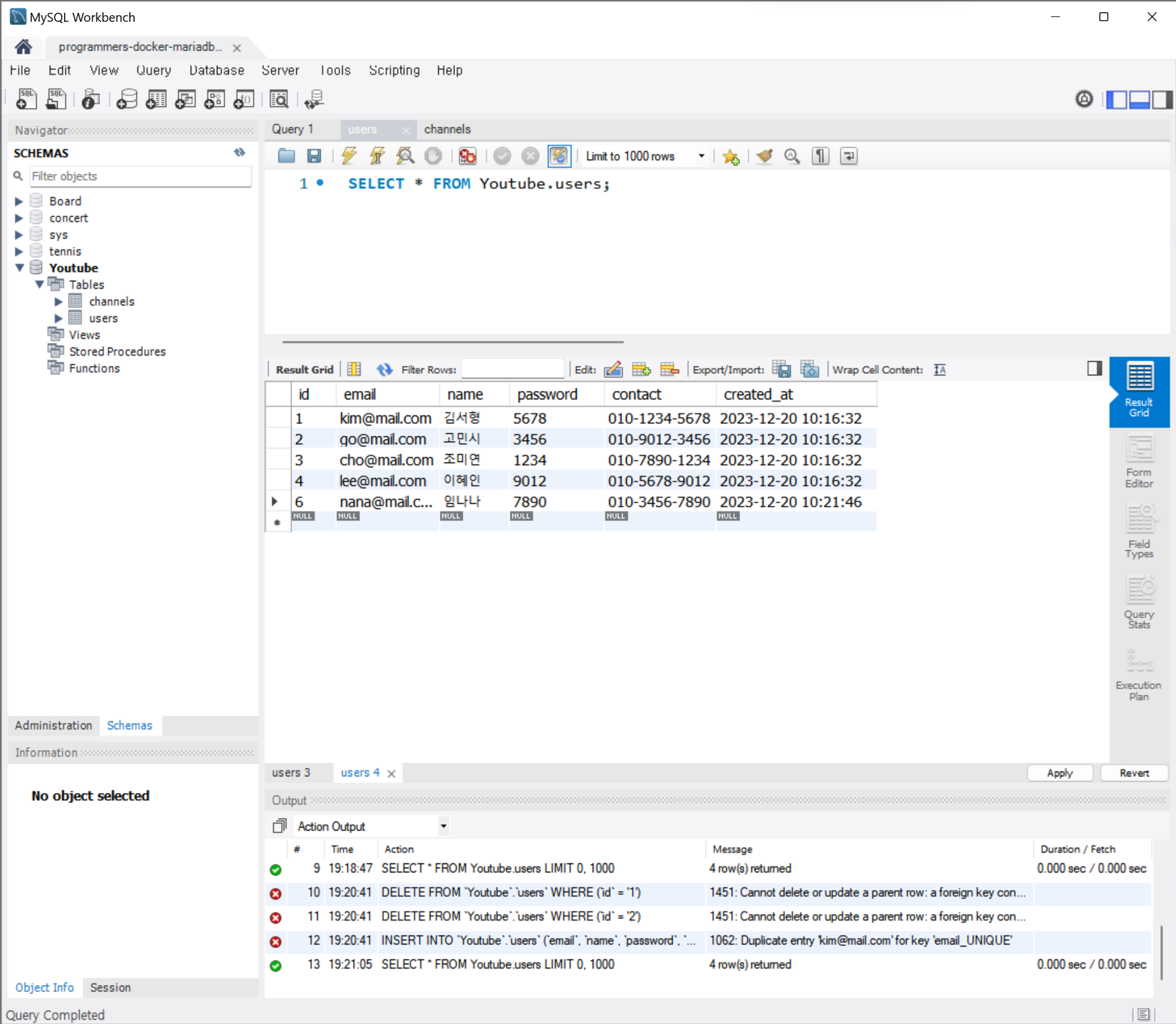The height and width of the screenshot is (1024, 1176).
Task: Open the Form Editor view
Action: [x=1139, y=463]
